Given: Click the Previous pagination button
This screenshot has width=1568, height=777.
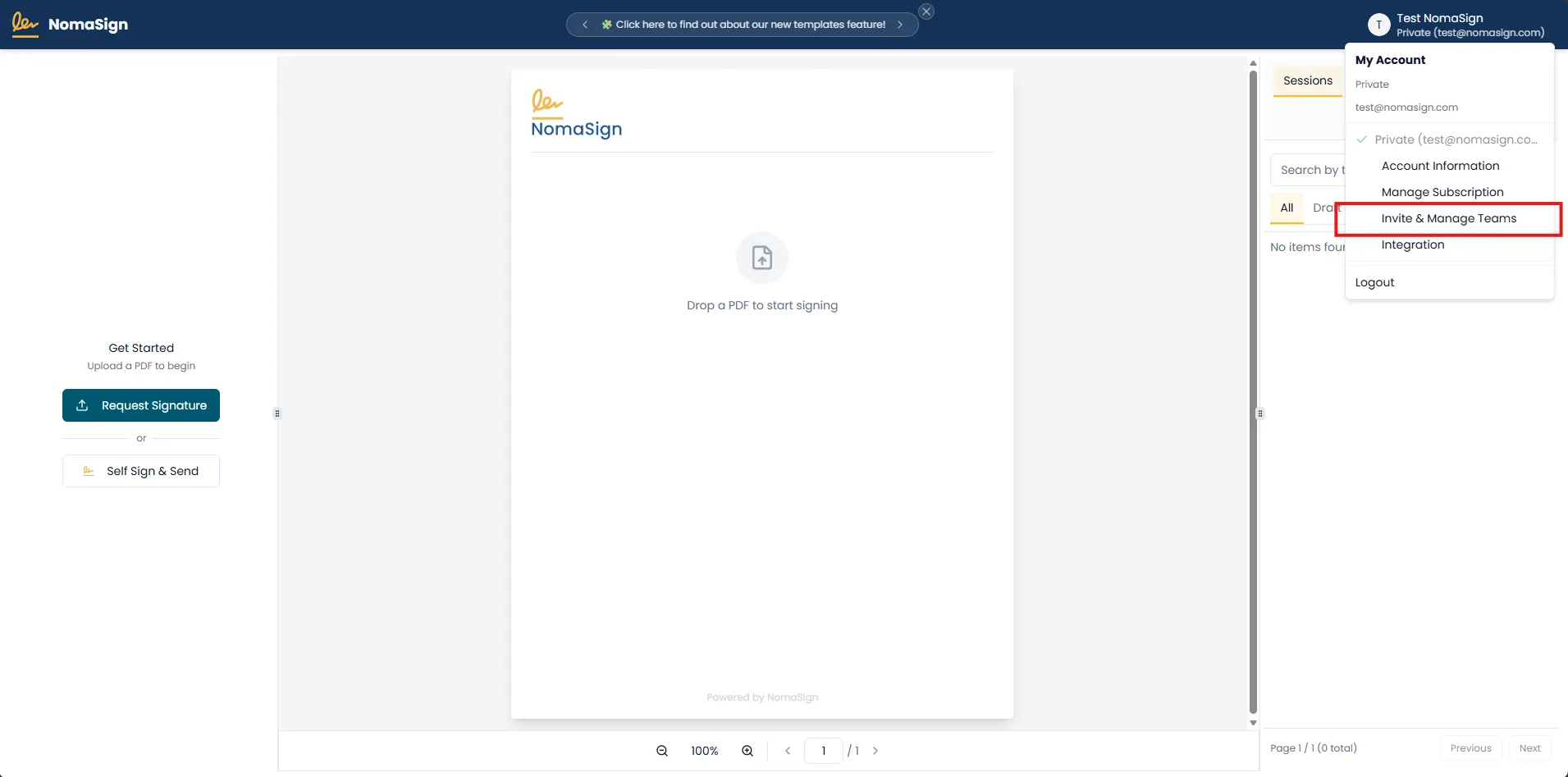Looking at the screenshot, I should (1471, 748).
